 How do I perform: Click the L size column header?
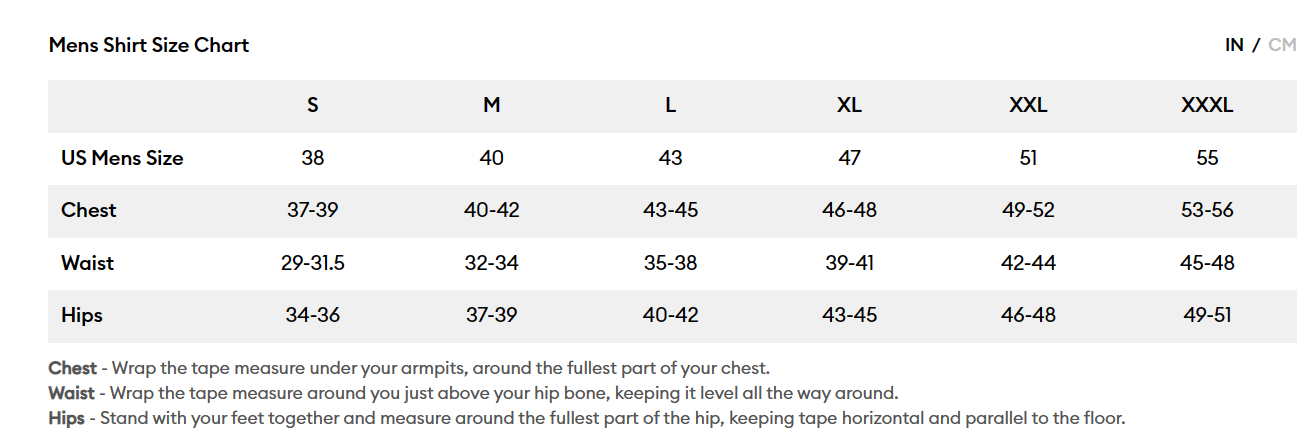pos(670,105)
